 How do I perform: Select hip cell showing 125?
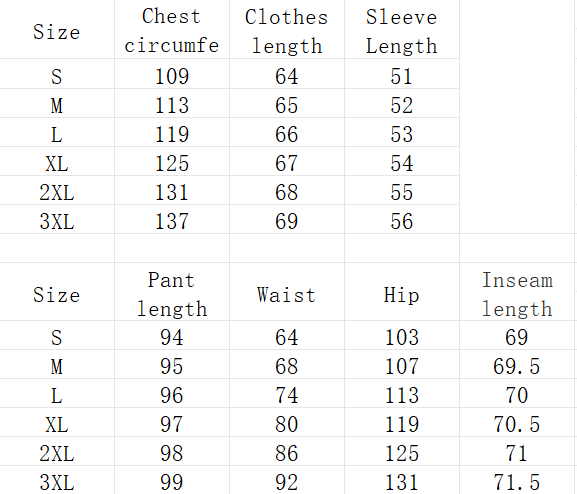pyautogui.click(x=402, y=451)
